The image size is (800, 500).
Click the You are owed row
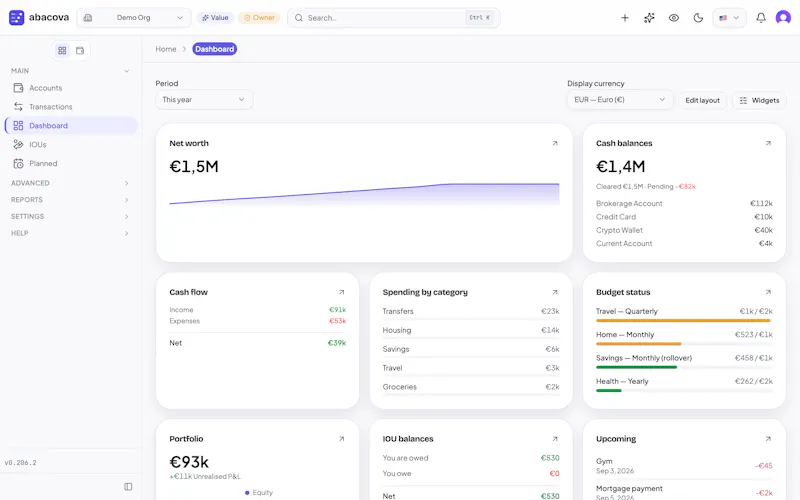(x=471, y=458)
